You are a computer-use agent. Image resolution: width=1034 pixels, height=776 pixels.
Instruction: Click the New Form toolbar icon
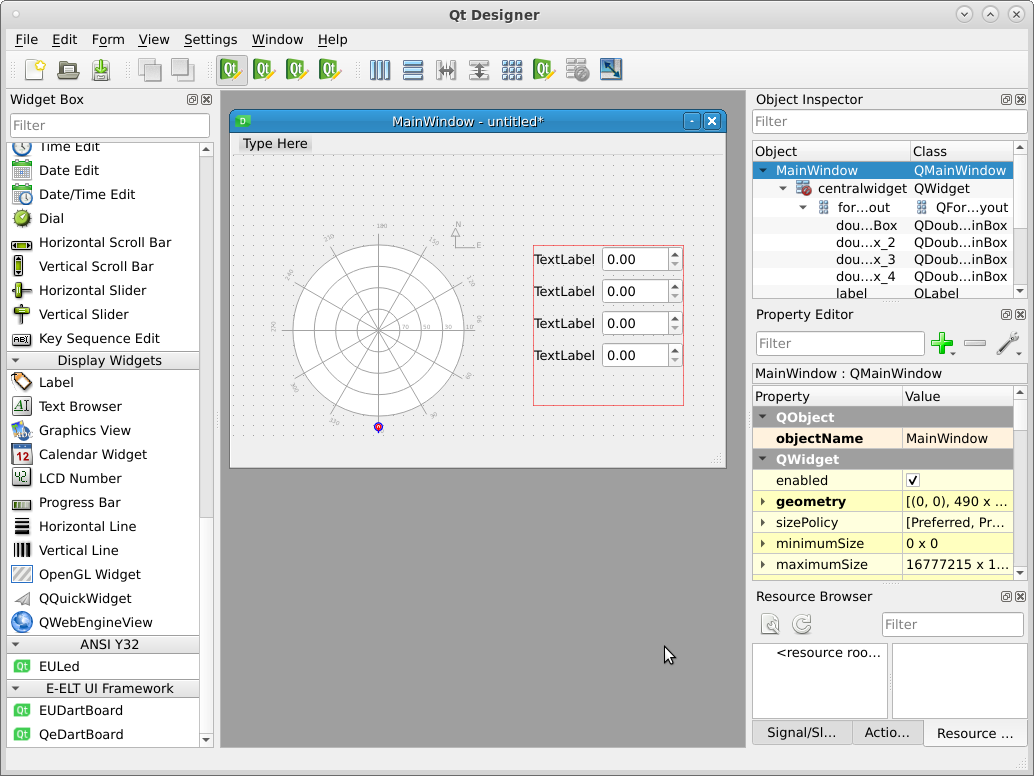tap(35, 70)
